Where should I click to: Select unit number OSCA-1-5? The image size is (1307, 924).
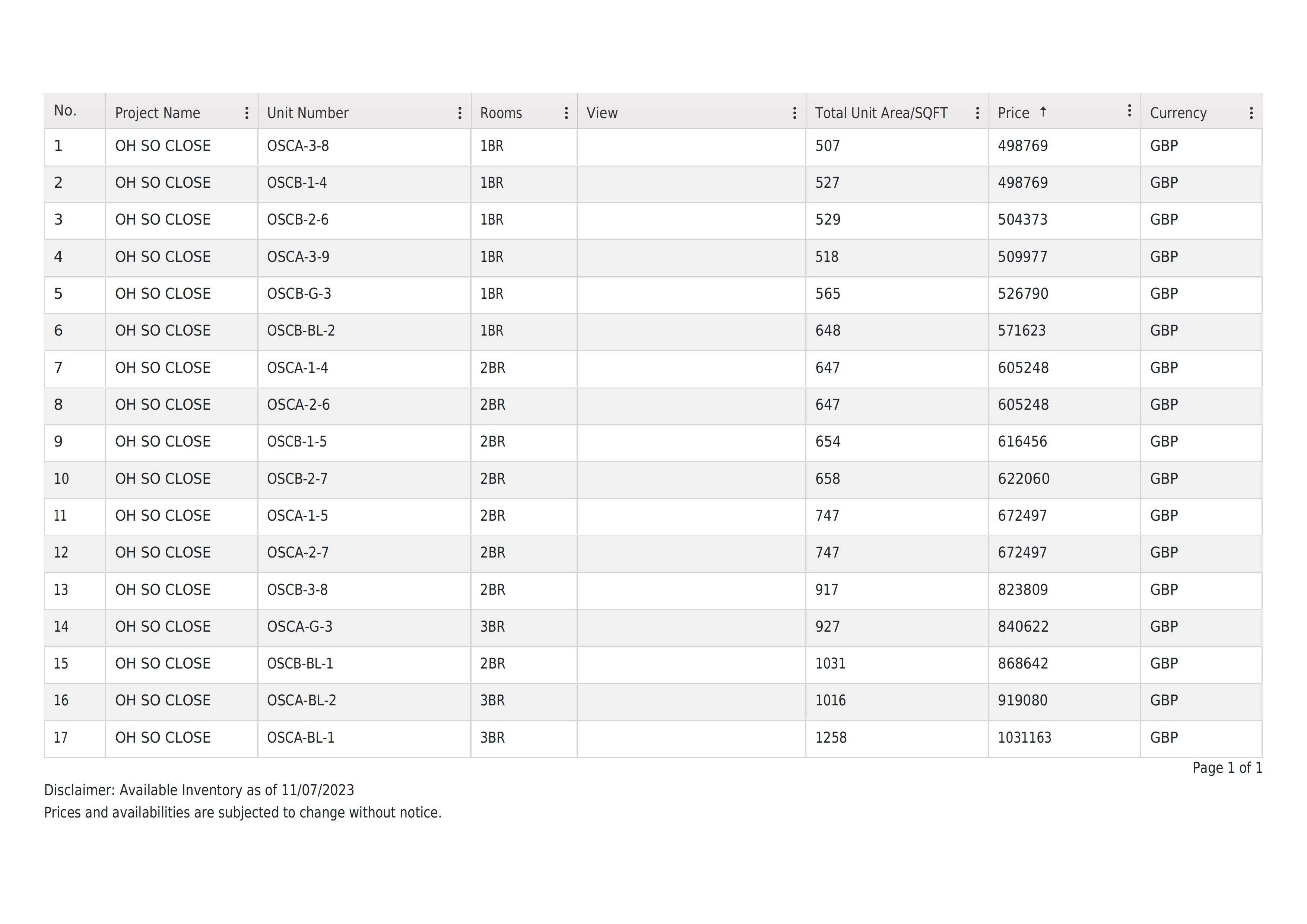pos(297,516)
